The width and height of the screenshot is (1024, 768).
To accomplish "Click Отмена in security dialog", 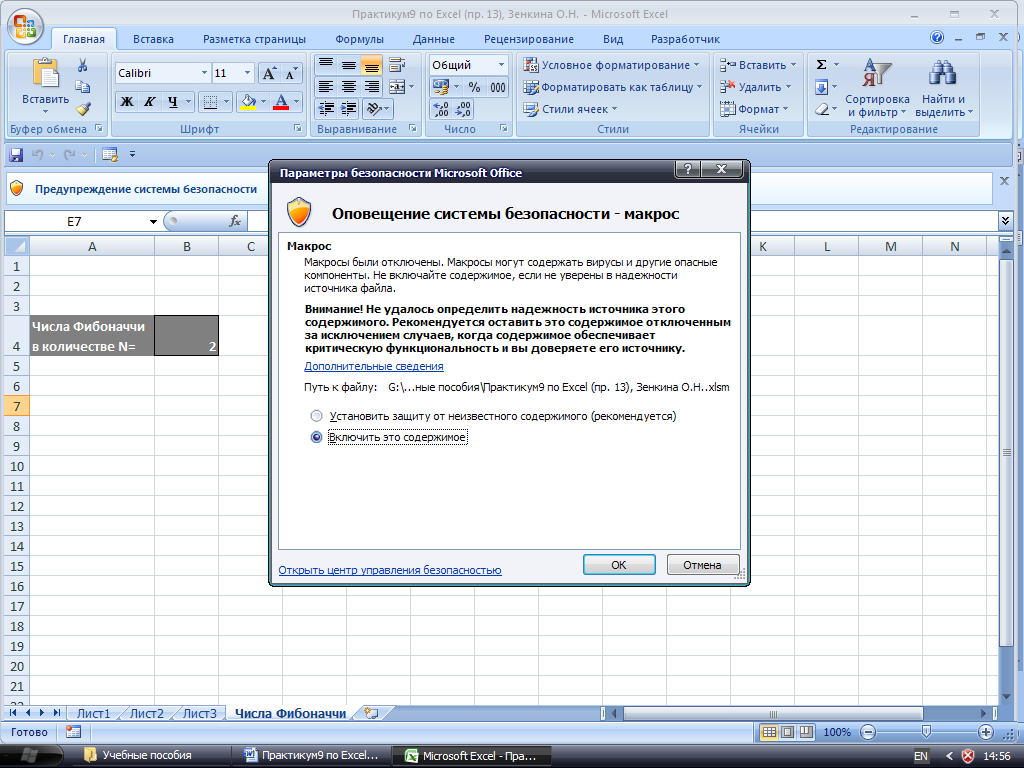I will pyautogui.click(x=702, y=565).
